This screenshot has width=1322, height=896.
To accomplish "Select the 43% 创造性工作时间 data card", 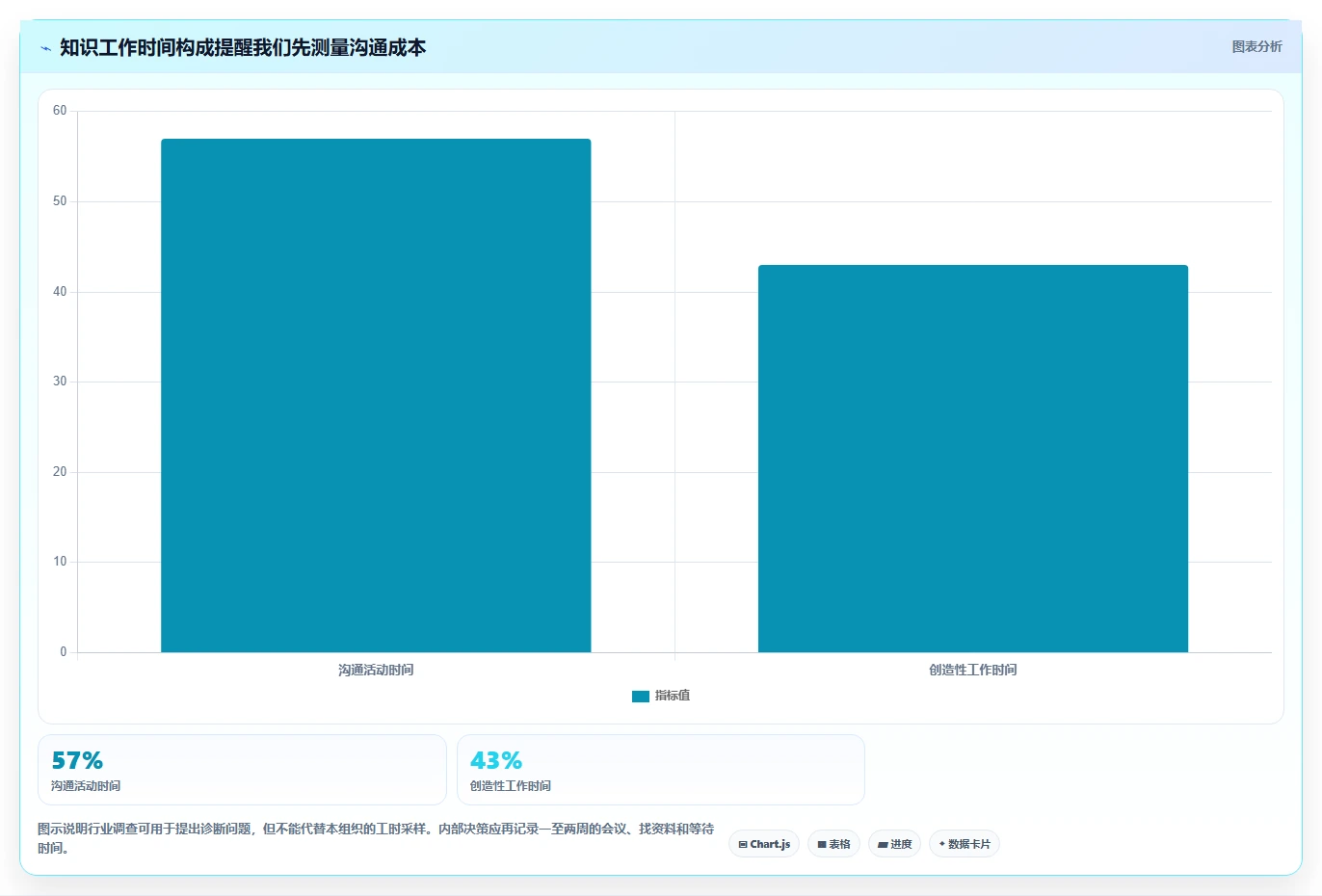I will click(x=661, y=770).
